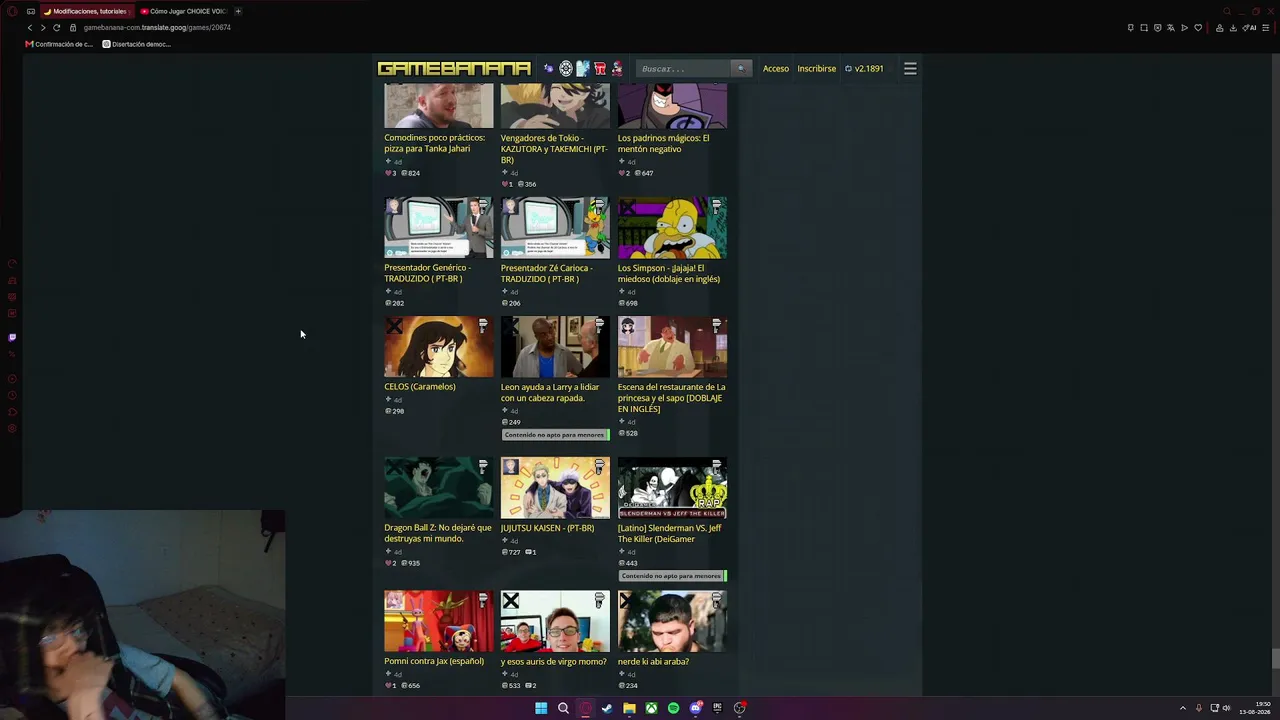This screenshot has height=720, width=1280.
Task: Open nerde ki abi araba? link
Action: [x=653, y=661]
